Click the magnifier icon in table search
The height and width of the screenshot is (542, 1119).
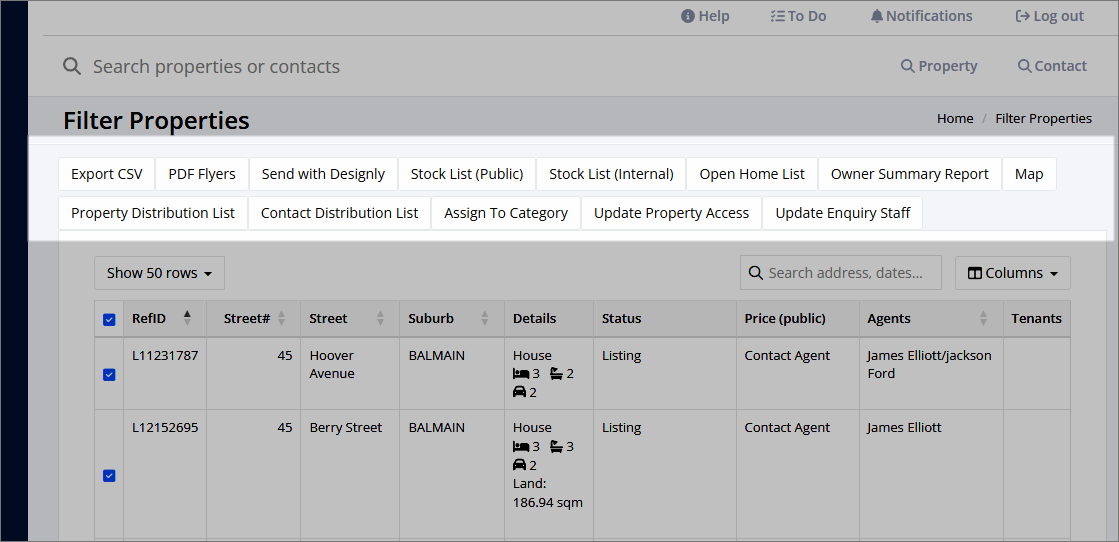pos(755,273)
